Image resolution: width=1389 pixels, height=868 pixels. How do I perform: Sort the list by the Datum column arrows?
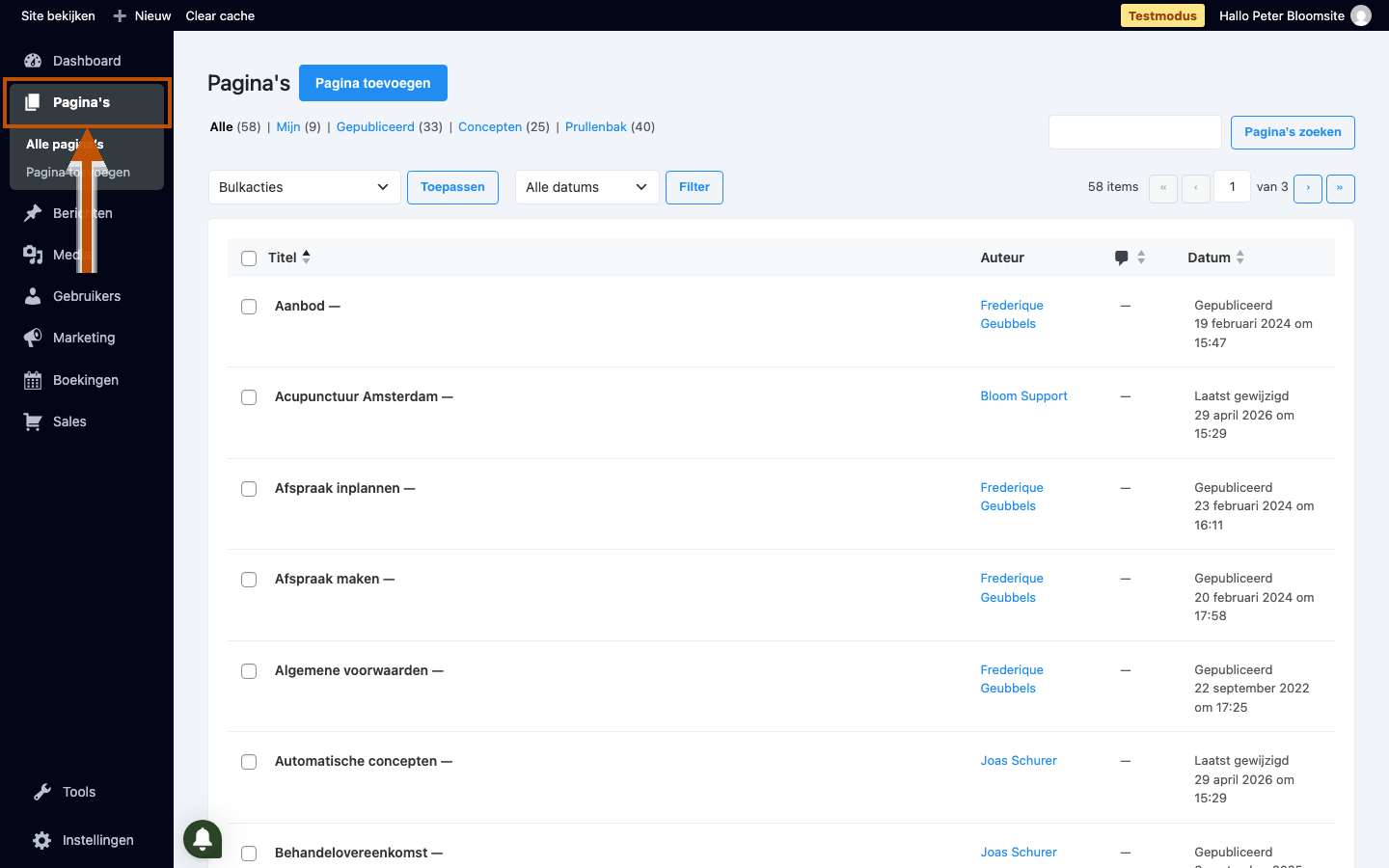click(x=1240, y=258)
